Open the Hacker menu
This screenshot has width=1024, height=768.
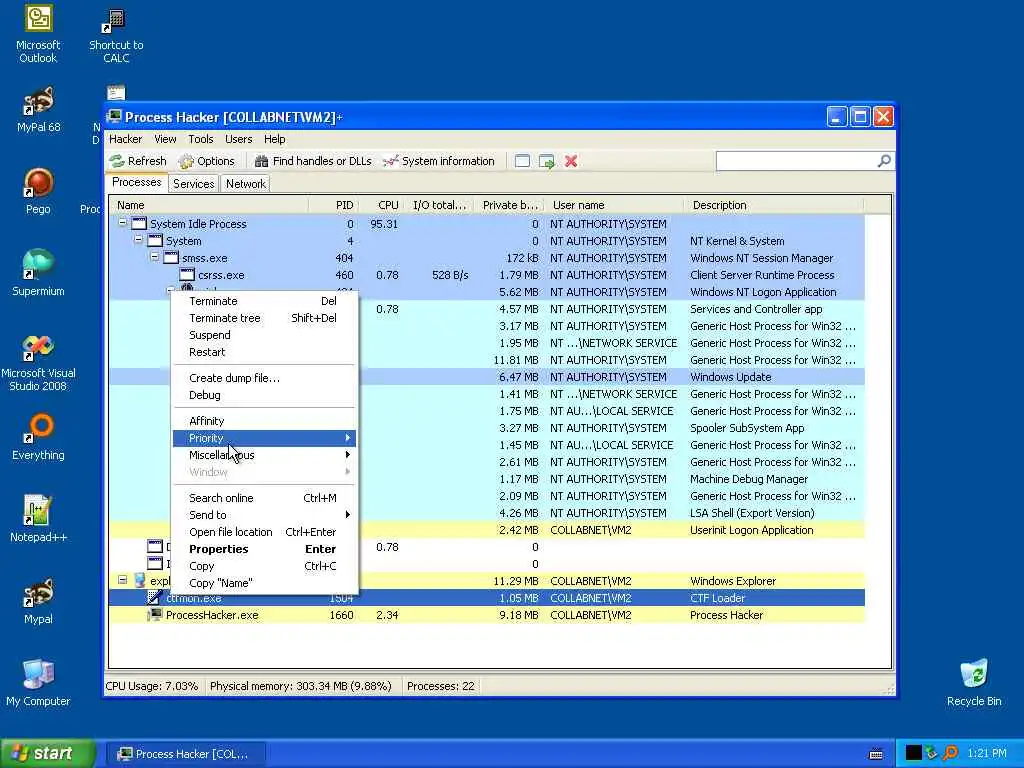[125, 139]
